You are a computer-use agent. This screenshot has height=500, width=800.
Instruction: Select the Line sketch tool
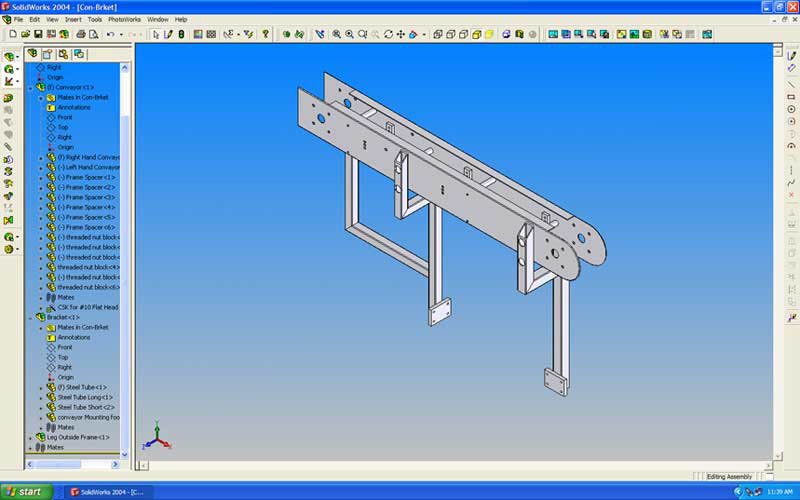(791, 84)
